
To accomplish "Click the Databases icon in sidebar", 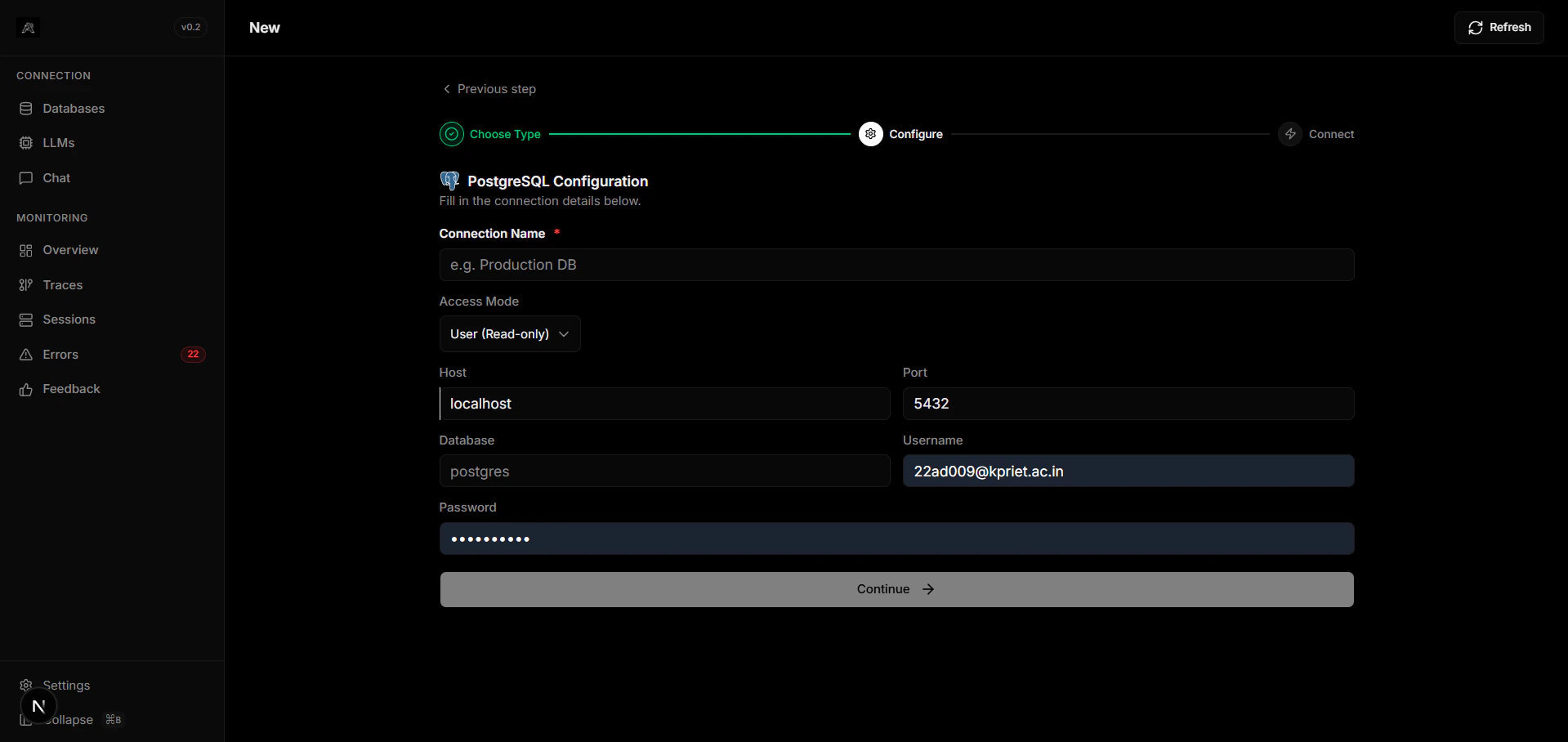I will (x=26, y=109).
